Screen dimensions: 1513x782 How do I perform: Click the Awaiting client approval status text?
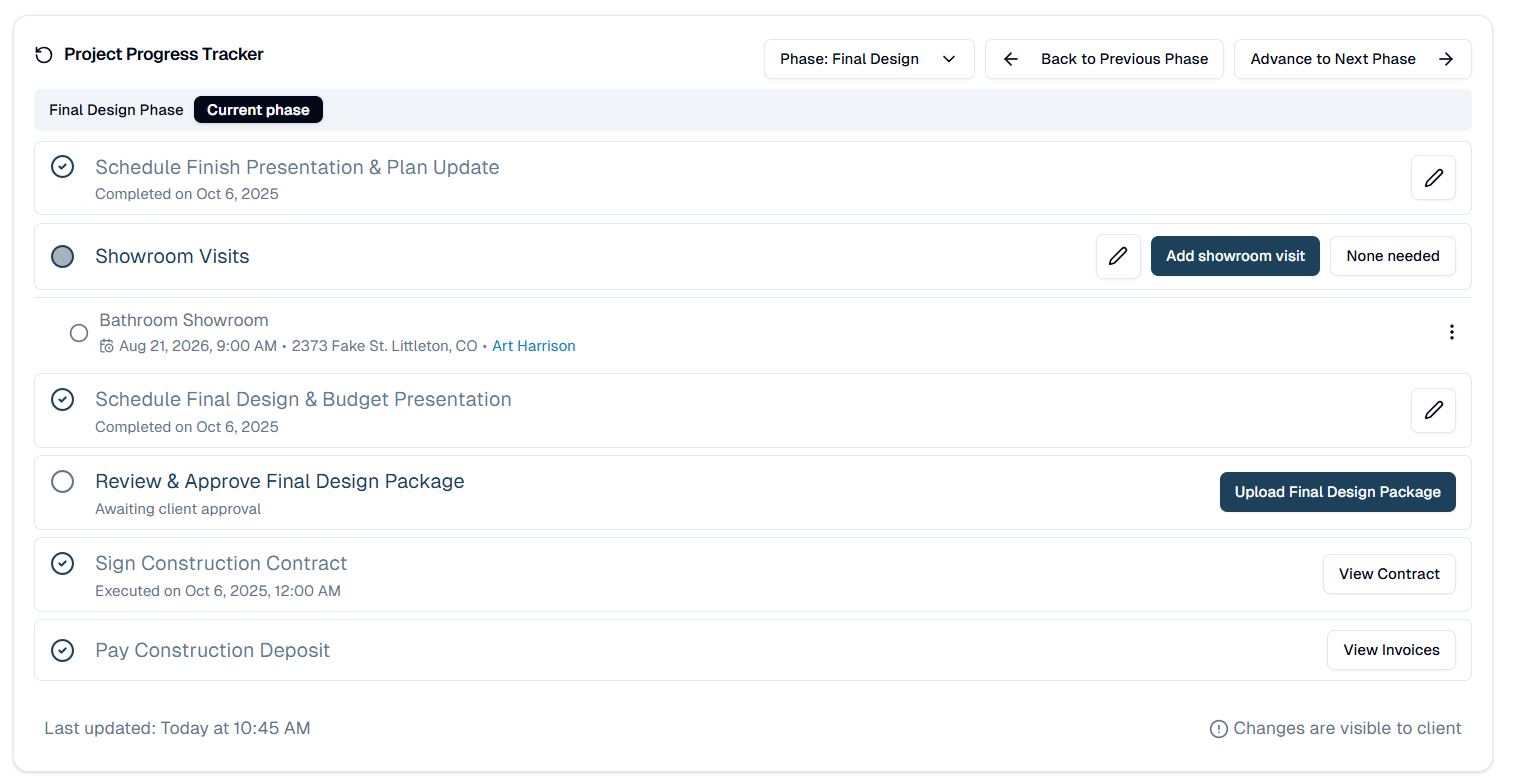(x=178, y=509)
